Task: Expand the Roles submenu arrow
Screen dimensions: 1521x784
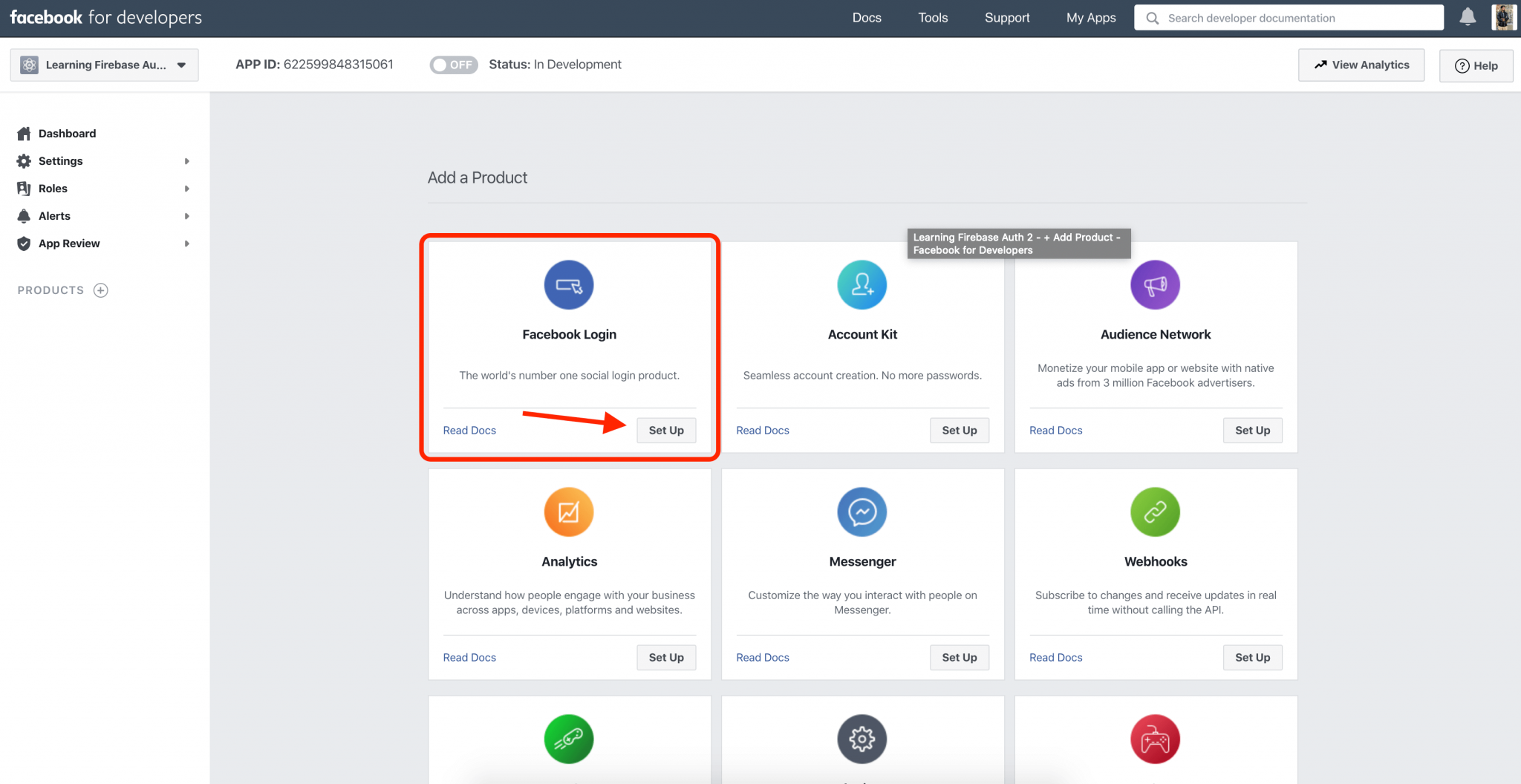Action: [187, 189]
